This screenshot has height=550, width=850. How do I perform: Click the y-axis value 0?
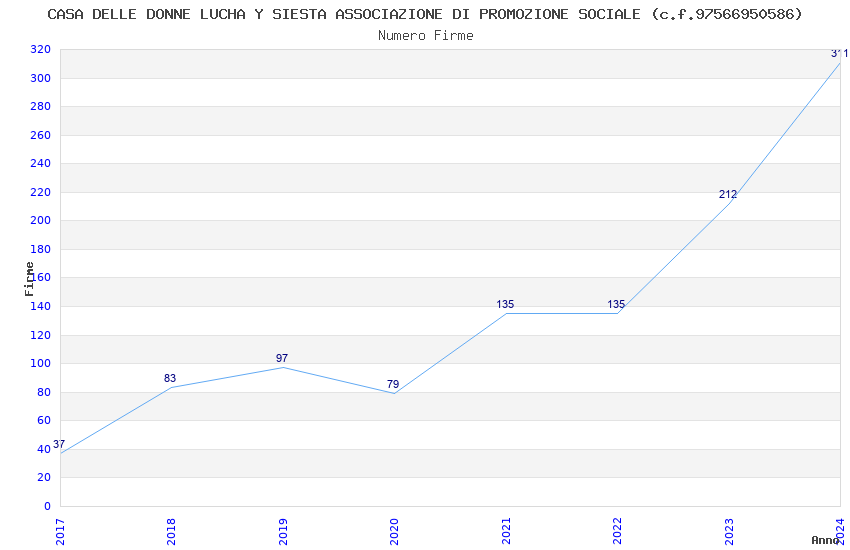47,506
